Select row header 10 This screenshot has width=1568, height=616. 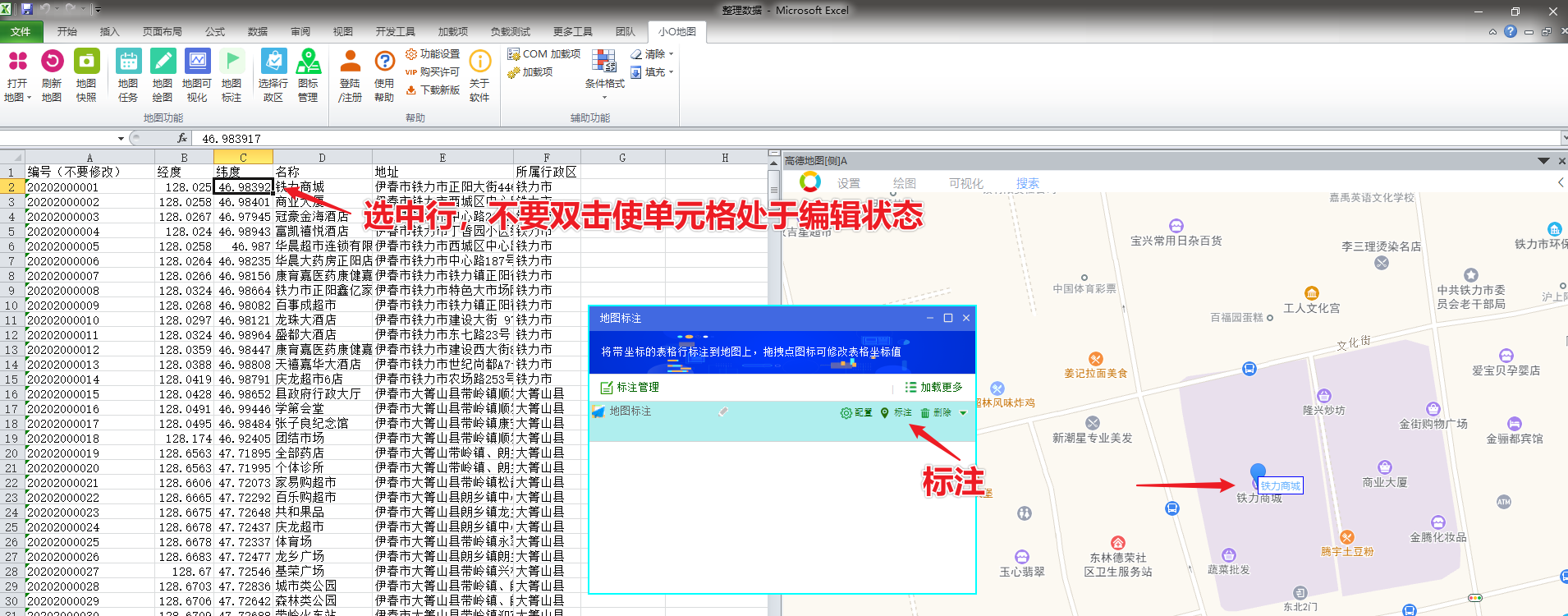tap(11, 306)
